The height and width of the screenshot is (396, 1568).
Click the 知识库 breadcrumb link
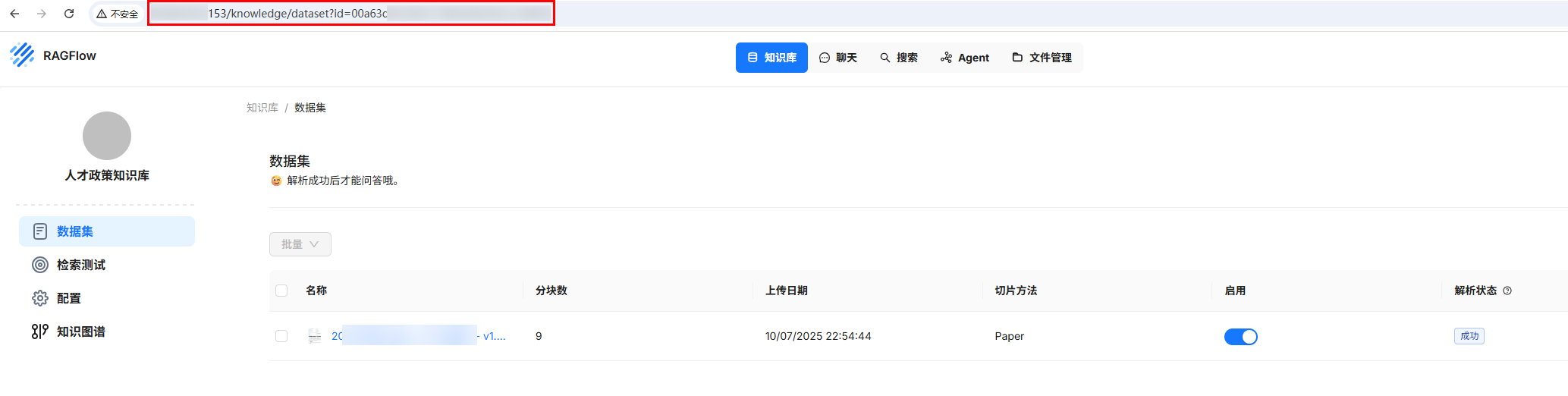point(262,108)
